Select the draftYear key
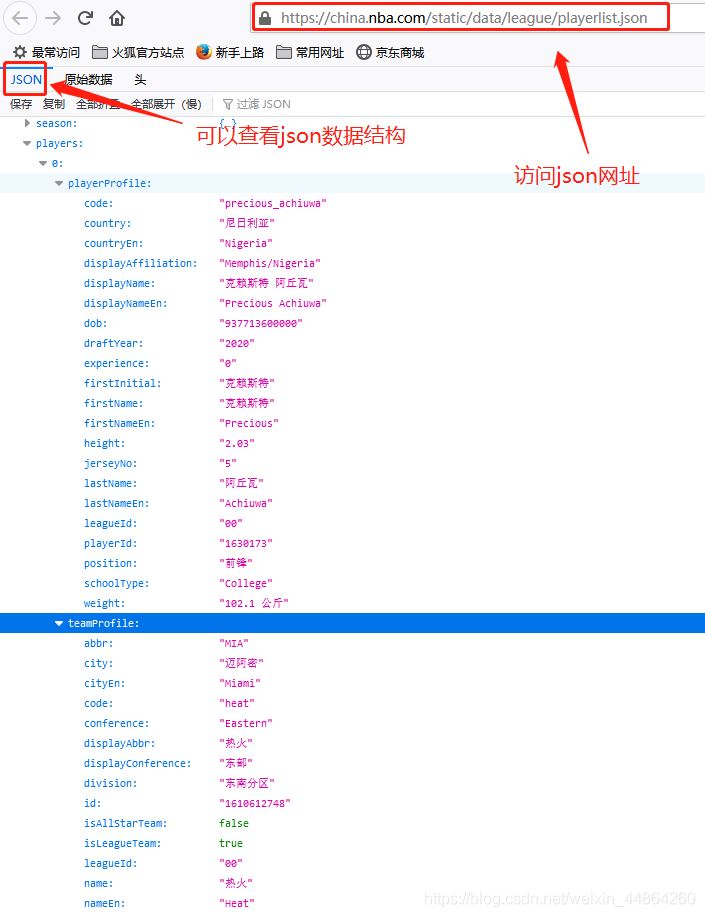Viewport: 705px width, 917px height. (114, 343)
